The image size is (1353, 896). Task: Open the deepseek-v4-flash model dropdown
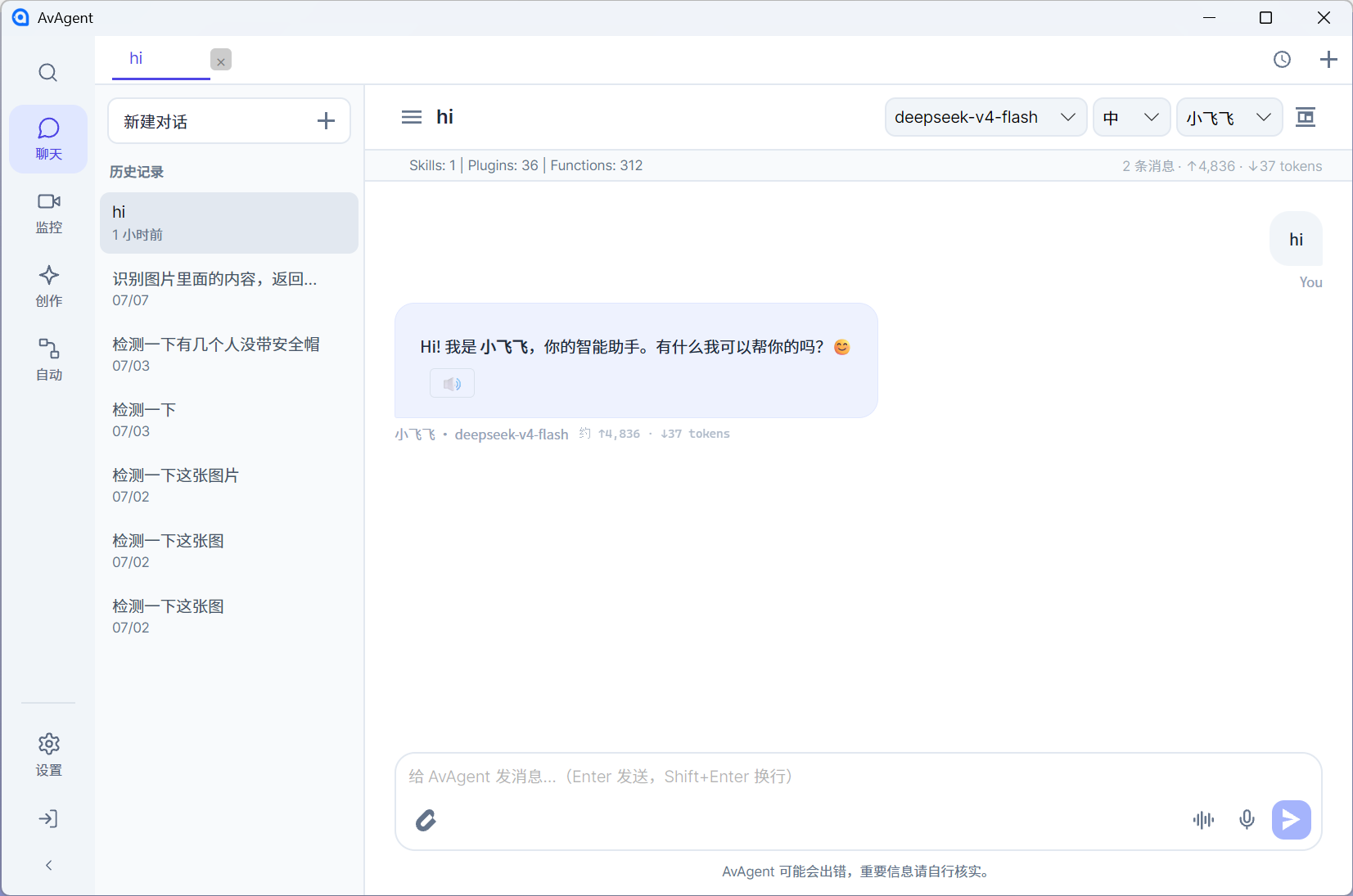click(985, 117)
